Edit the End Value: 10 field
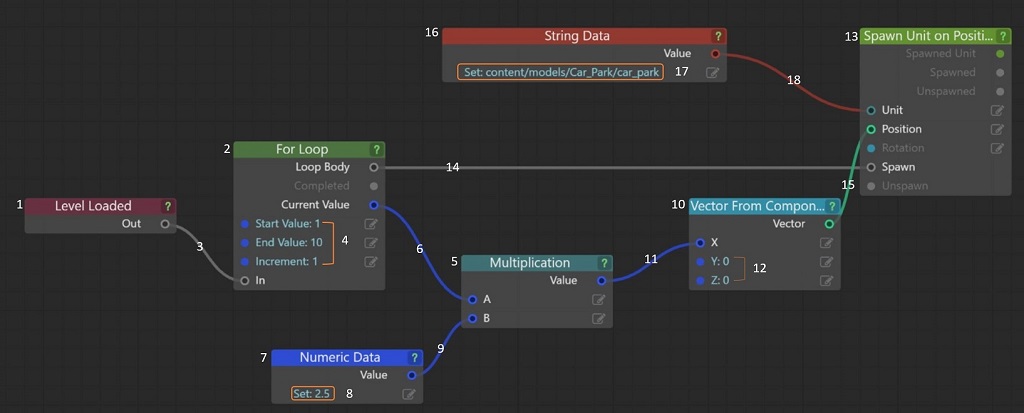1024x413 pixels. click(x=371, y=243)
